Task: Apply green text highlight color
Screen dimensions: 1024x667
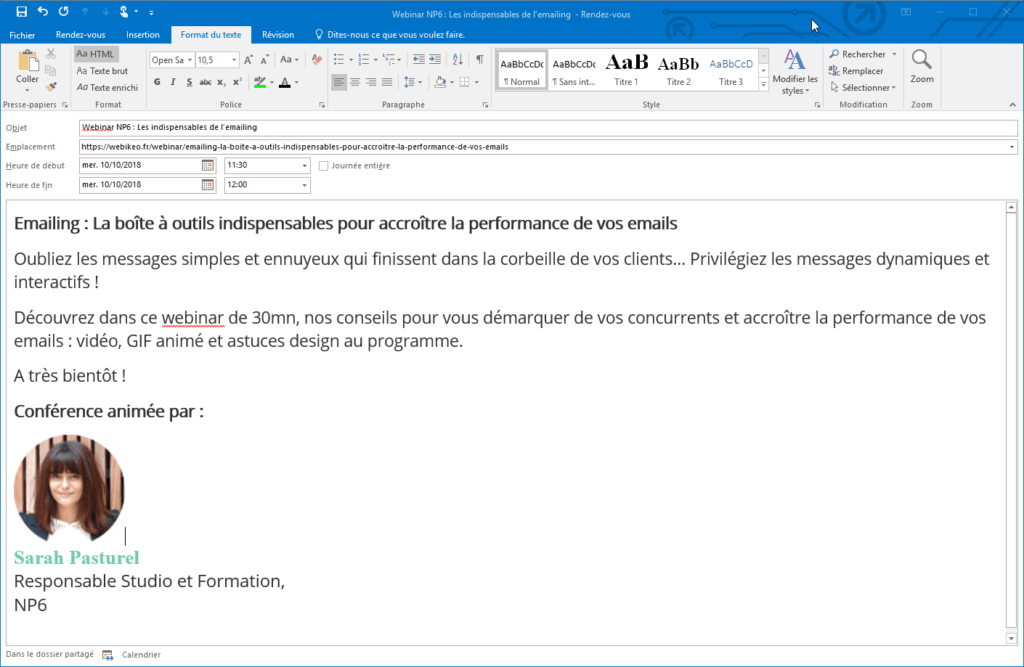Action: (260, 82)
